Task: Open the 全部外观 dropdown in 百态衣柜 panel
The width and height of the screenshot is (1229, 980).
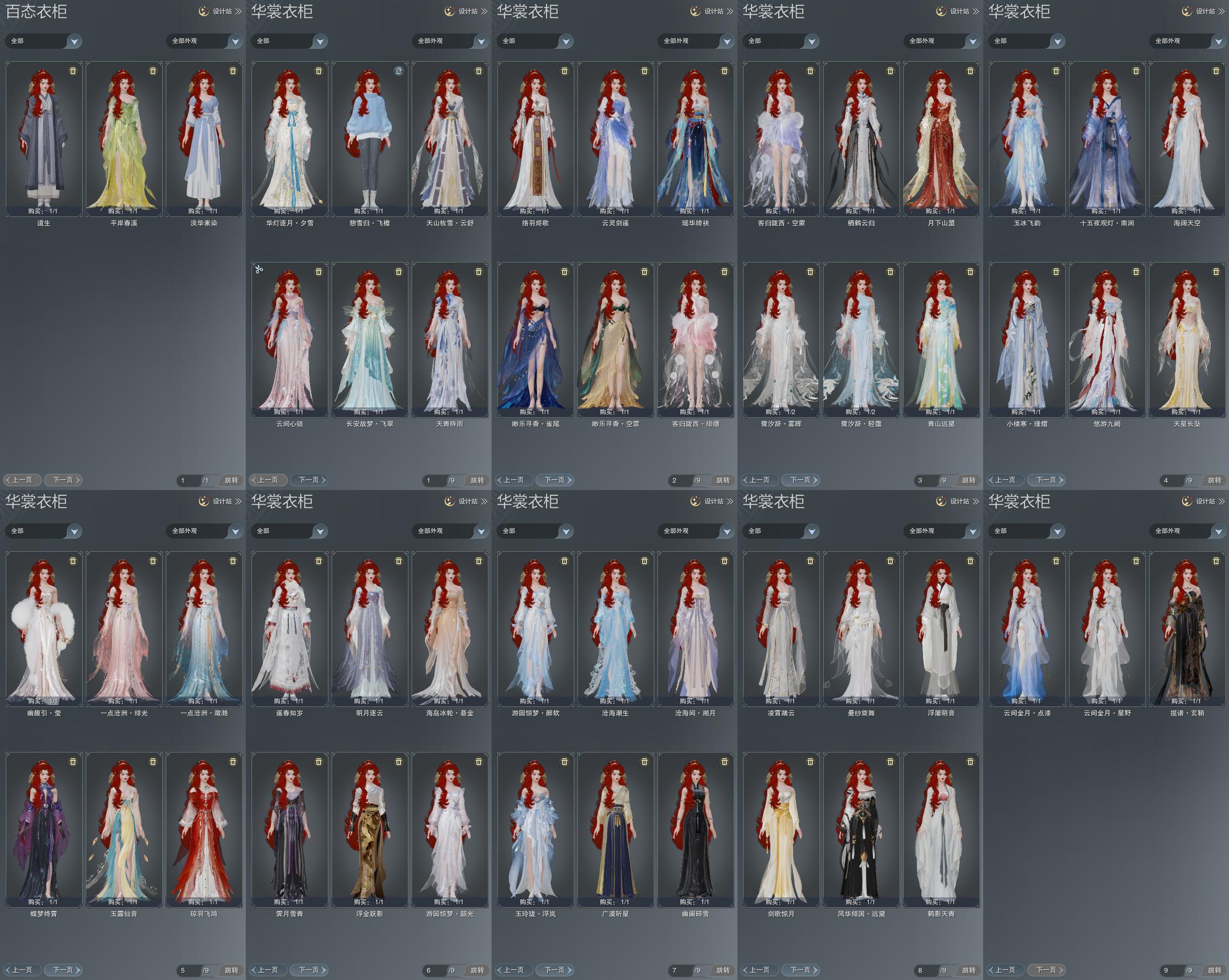Action: (235, 41)
